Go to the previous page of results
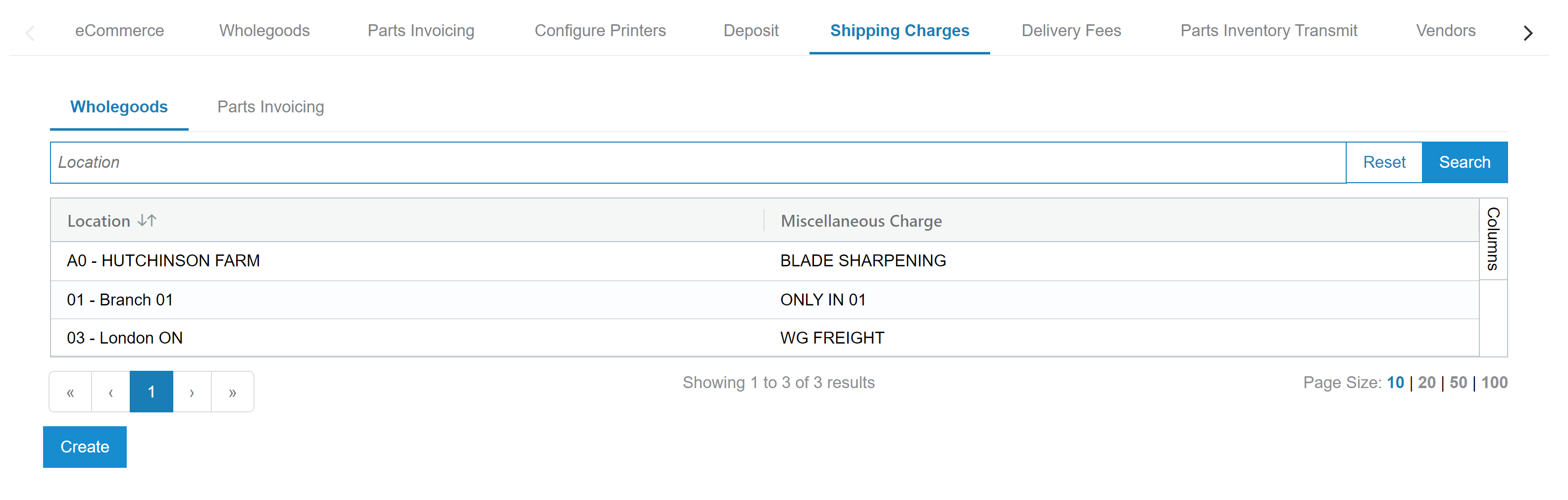 pos(111,392)
